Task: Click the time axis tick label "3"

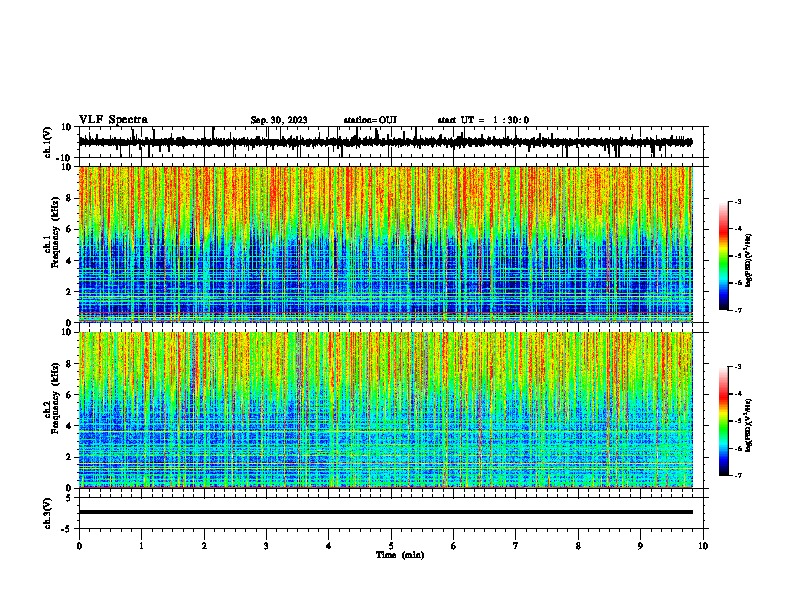Action: 266,546
